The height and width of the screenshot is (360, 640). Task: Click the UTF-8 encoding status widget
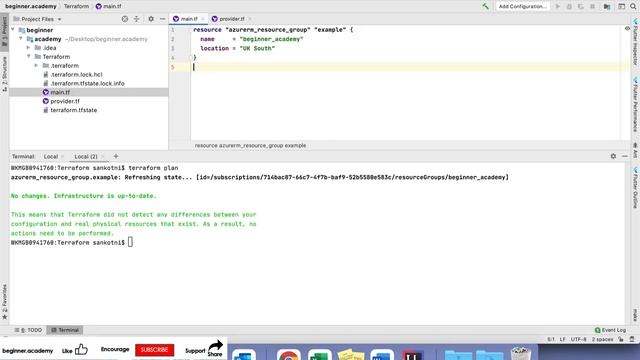pyautogui.click(x=579, y=339)
